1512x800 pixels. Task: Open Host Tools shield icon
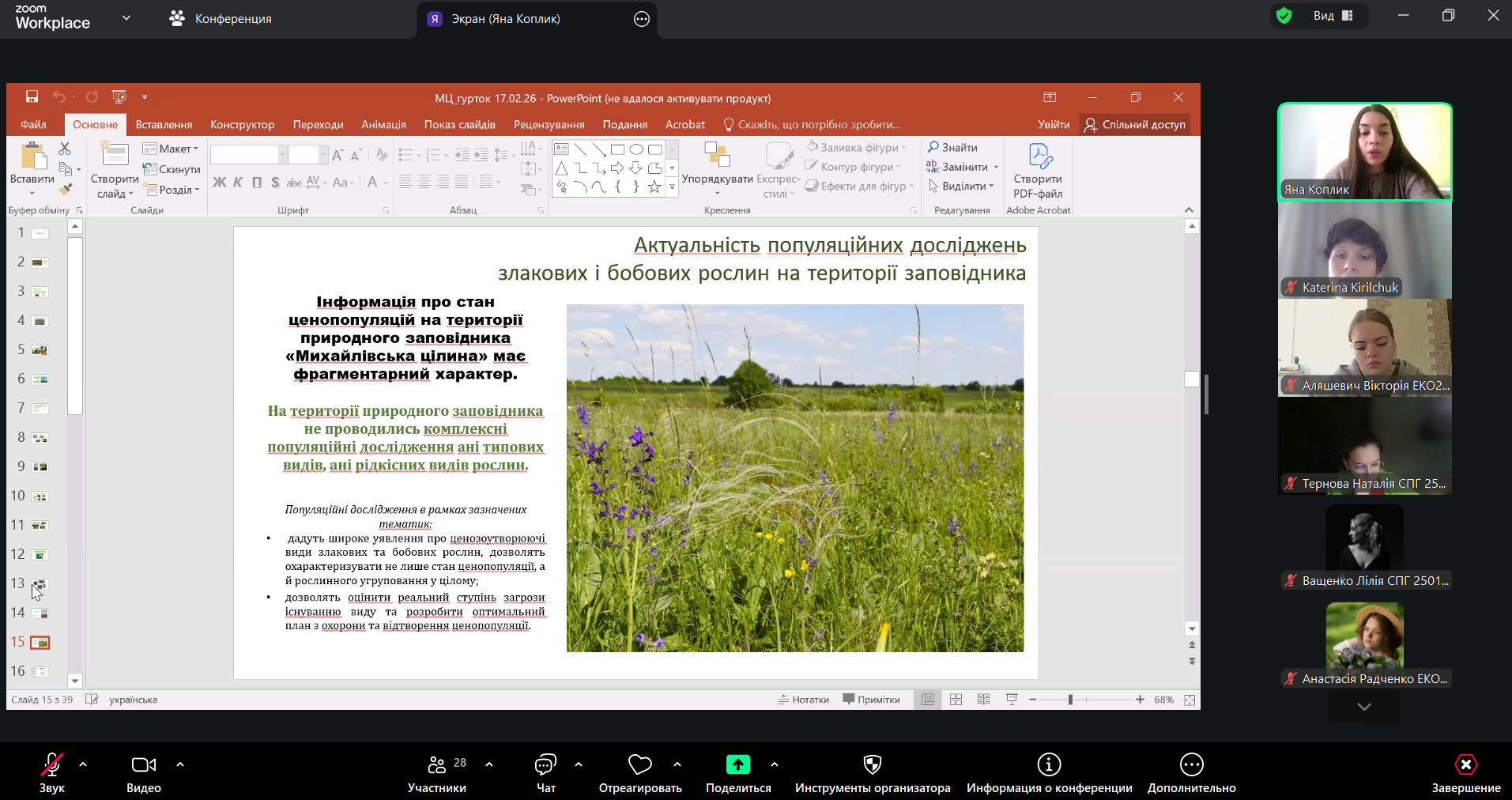872,764
